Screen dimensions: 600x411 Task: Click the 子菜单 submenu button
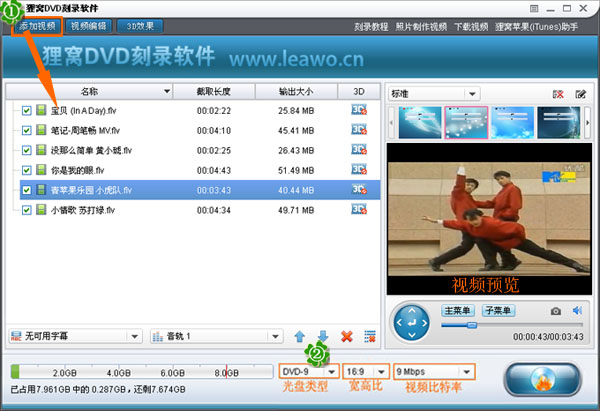498,310
